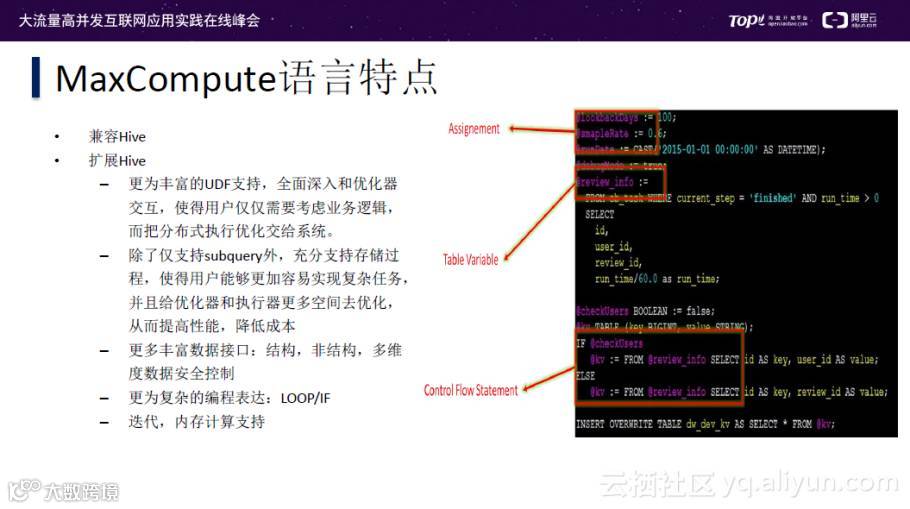The image size is (910, 509).
Task: Click the line 程，使得用户能够更加容易实现复杂任务
Action: 269,279
